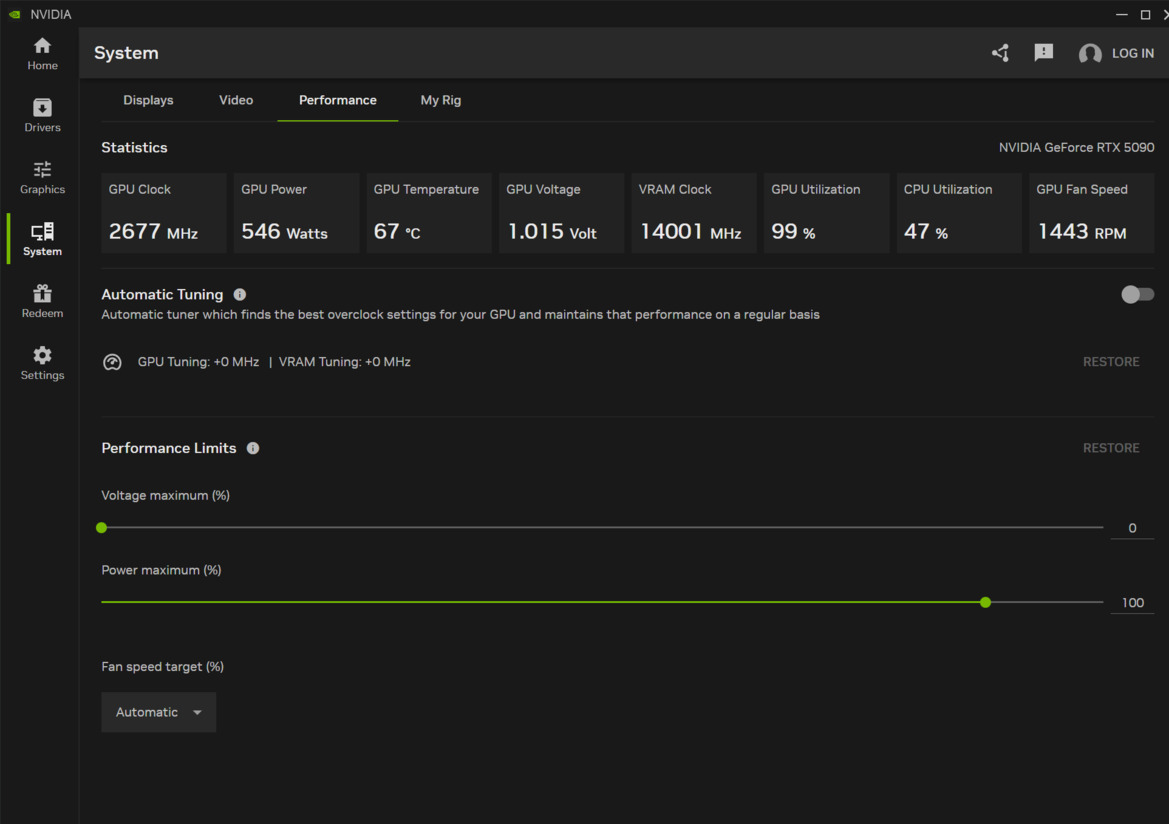
Task: Switch to the Displays tab
Action: [x=148, y=100]
